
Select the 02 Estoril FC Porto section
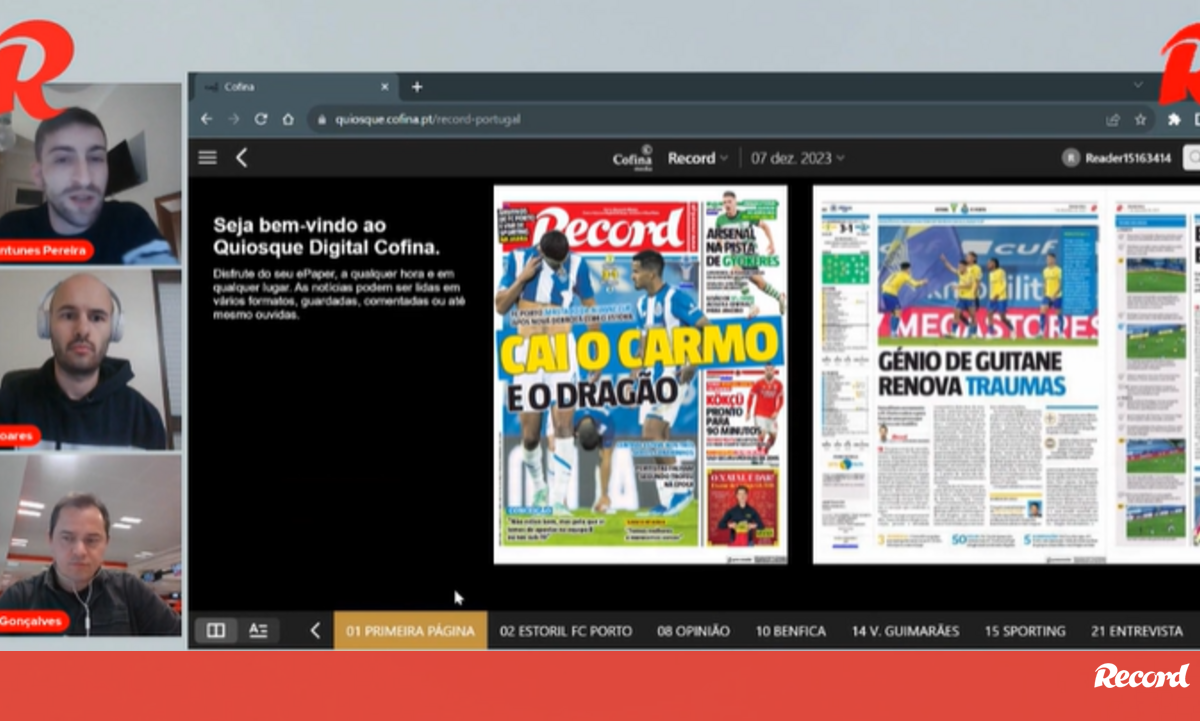(x=566, y=631)
